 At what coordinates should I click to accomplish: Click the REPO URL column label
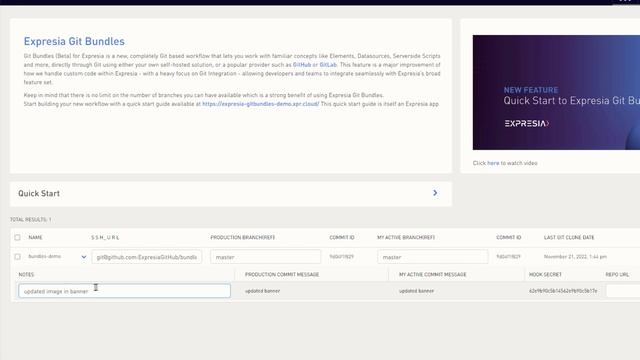click(x=617, y=275)
